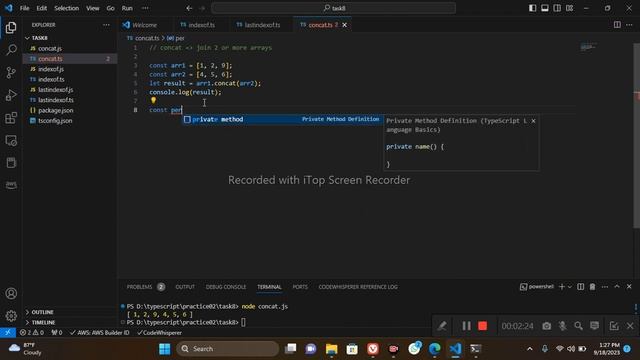The width and height of the screenshot is (640, 360).
Task: Open new terminal profile dropdown arrow
Action: 570,287
